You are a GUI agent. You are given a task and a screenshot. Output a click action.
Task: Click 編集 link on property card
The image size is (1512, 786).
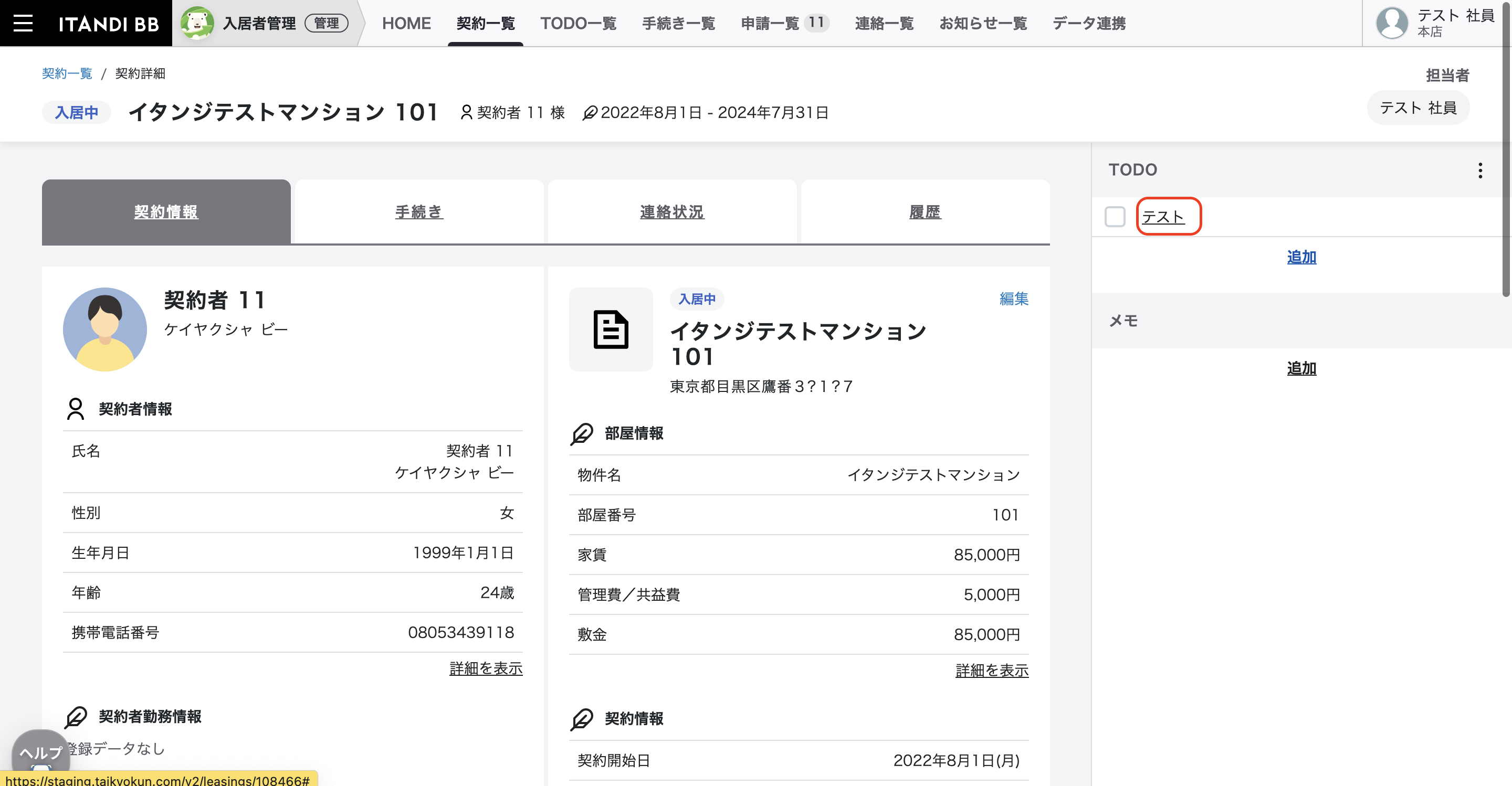1014,299
